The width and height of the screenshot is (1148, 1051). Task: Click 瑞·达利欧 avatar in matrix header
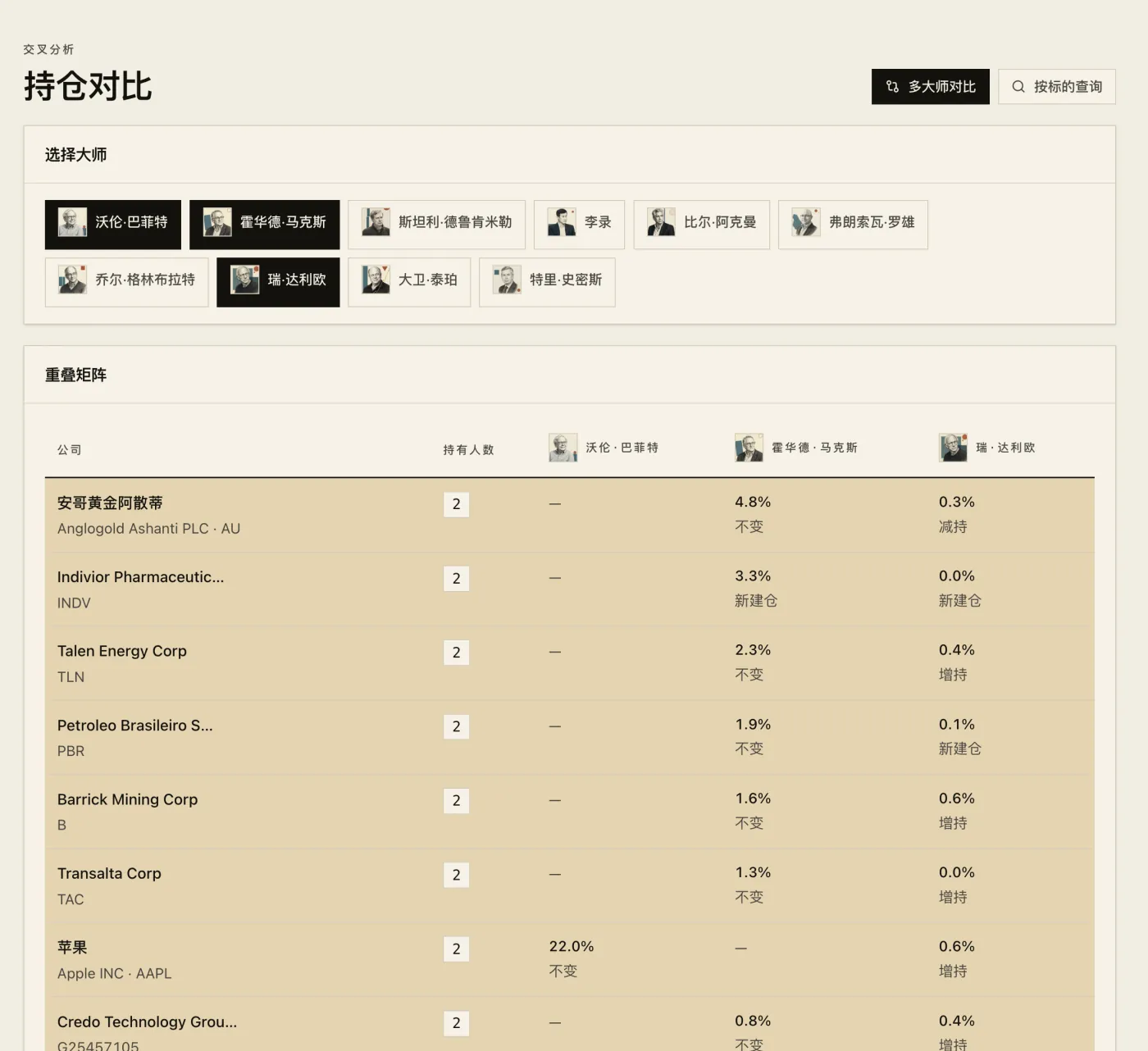[953, 448]
